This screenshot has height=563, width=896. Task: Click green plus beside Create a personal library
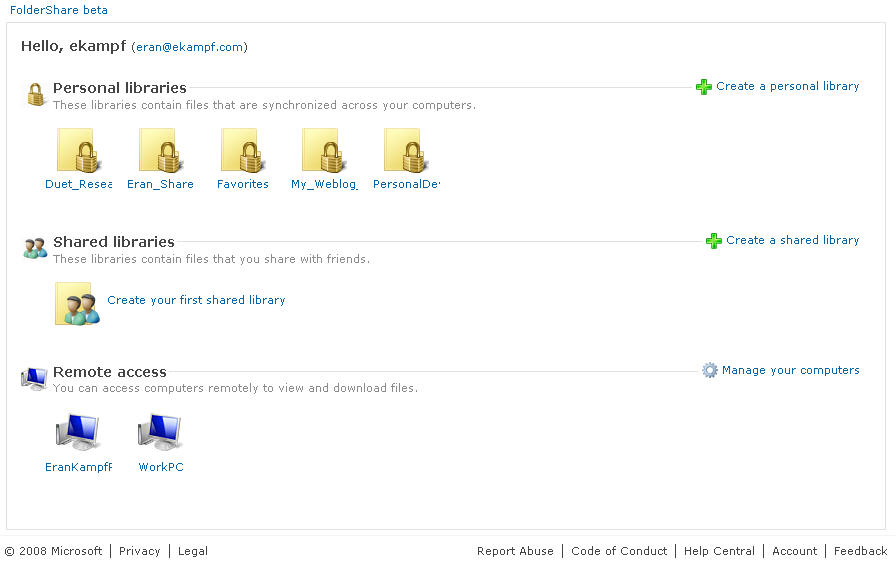(703, 87)
